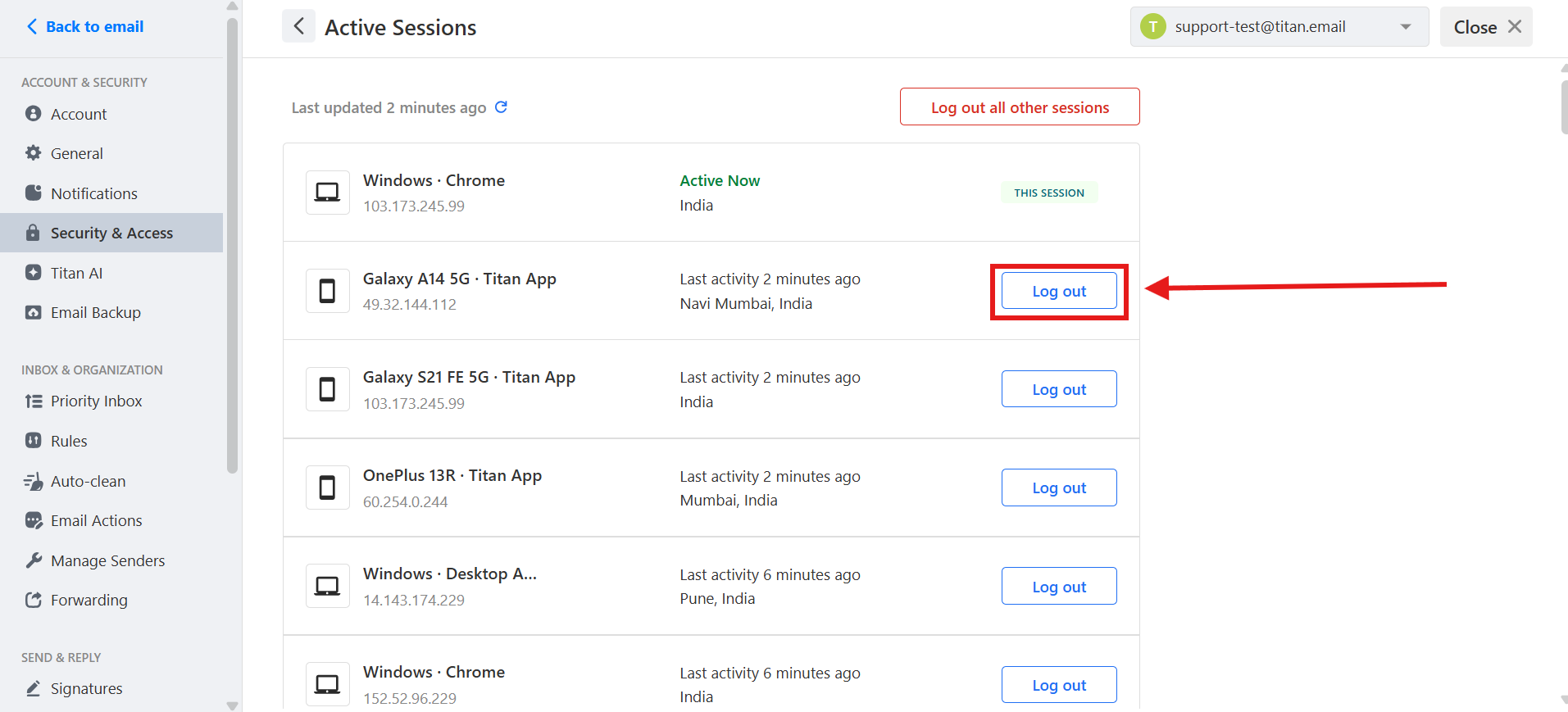
Task: Click the Titan AI sparkle icon
Action: 33,272
